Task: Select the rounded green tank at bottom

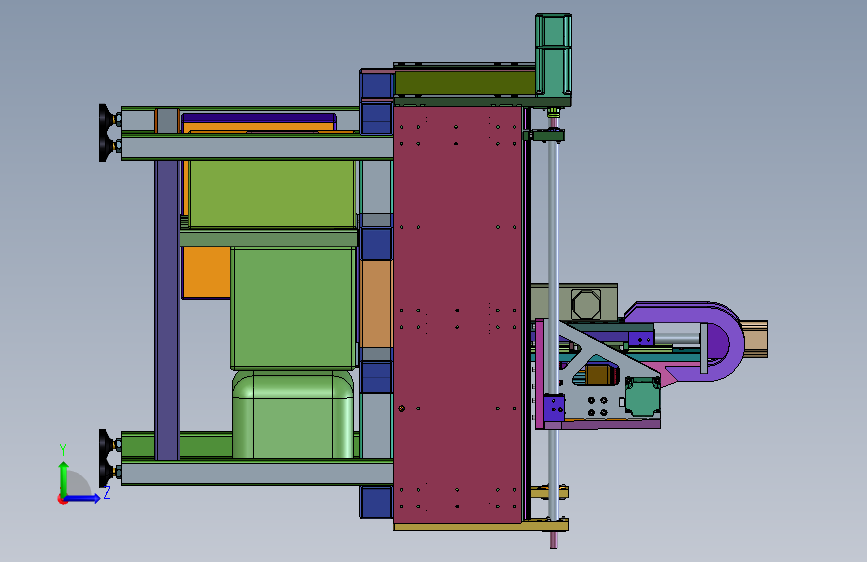Action: [x=293, y=415]
